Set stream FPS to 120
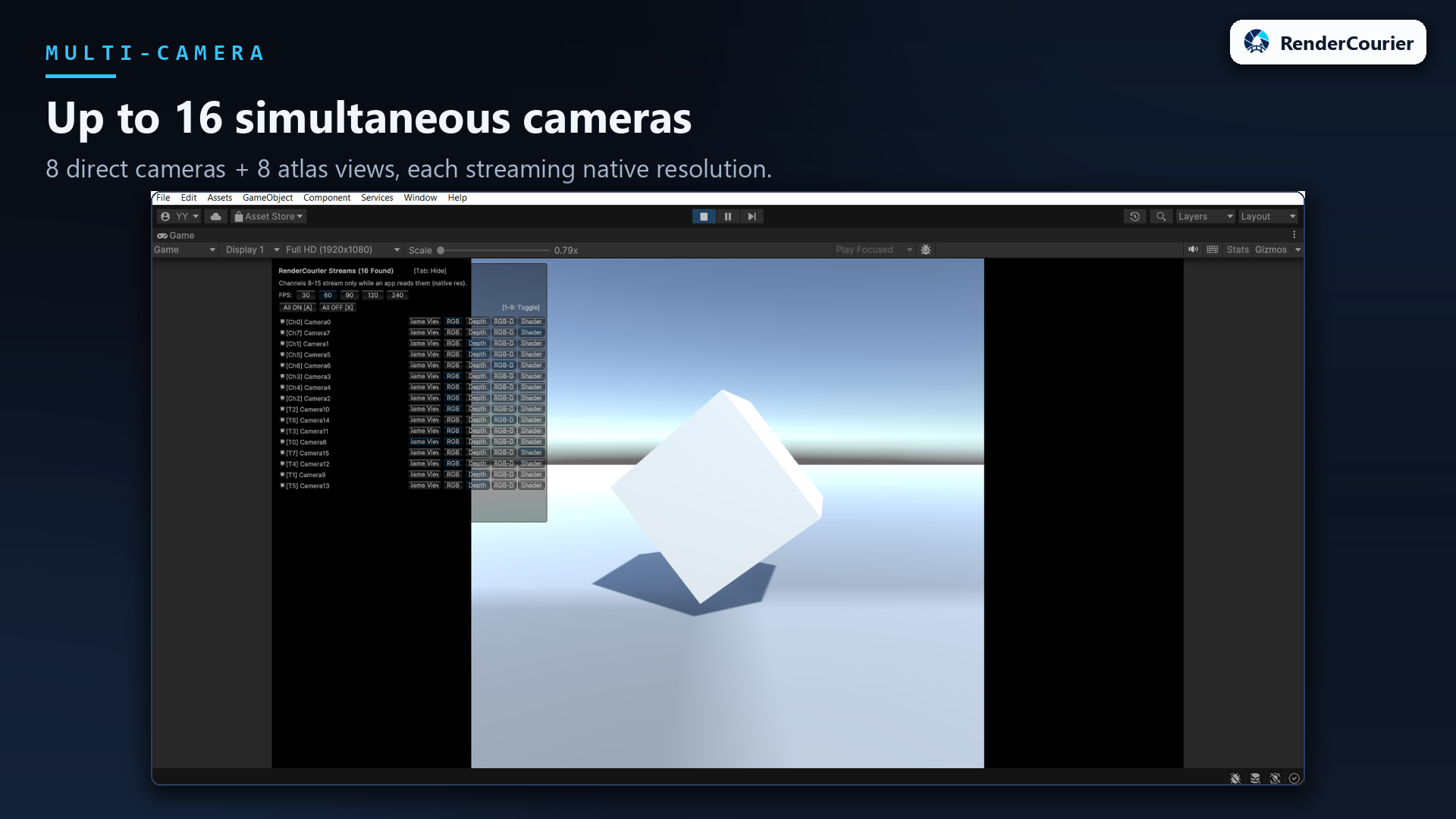 click(373, 296)
